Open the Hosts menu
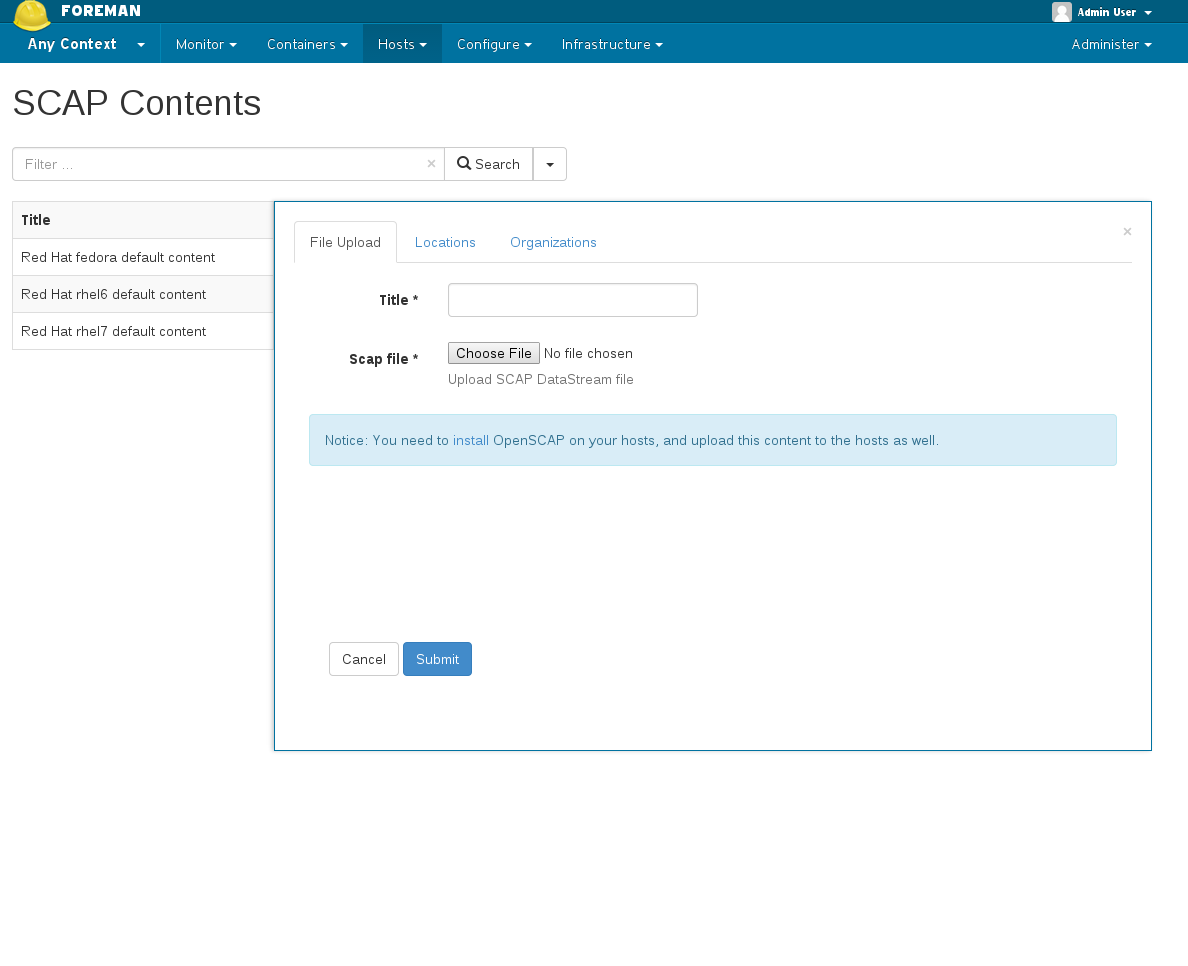Image resolution: width=1188 pixels, height=966 pixels. pos(402,44)
